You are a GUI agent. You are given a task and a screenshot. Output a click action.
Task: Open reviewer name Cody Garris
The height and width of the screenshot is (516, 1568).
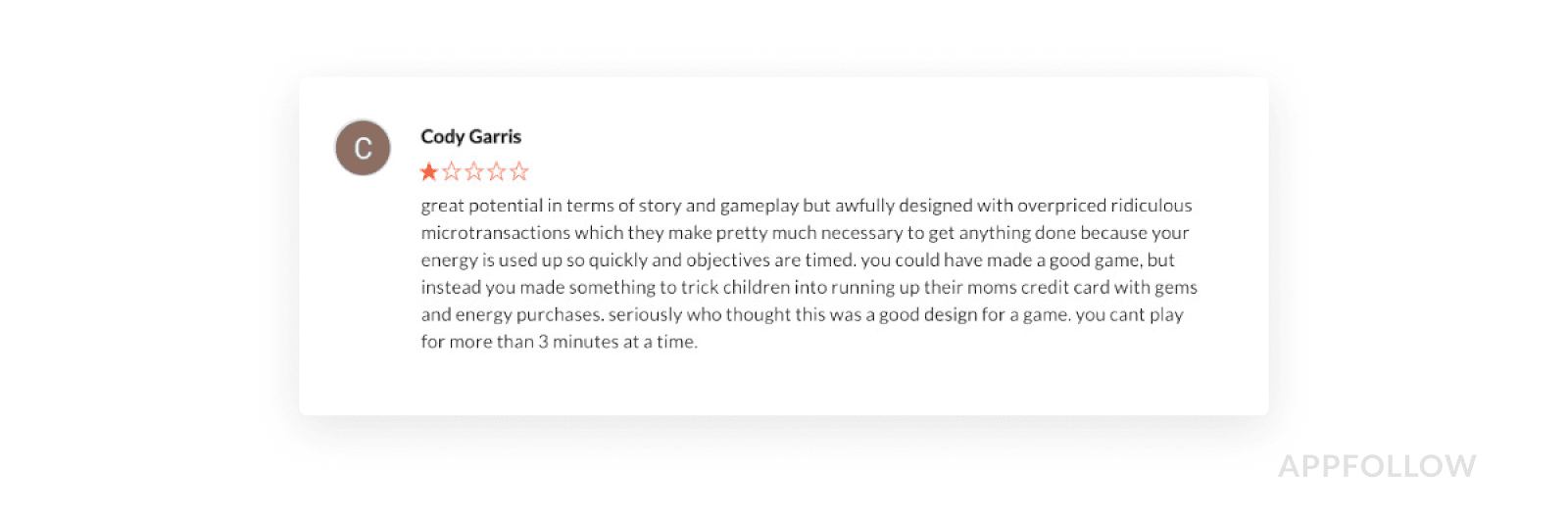pyautogui.click(x=470, y=137)
